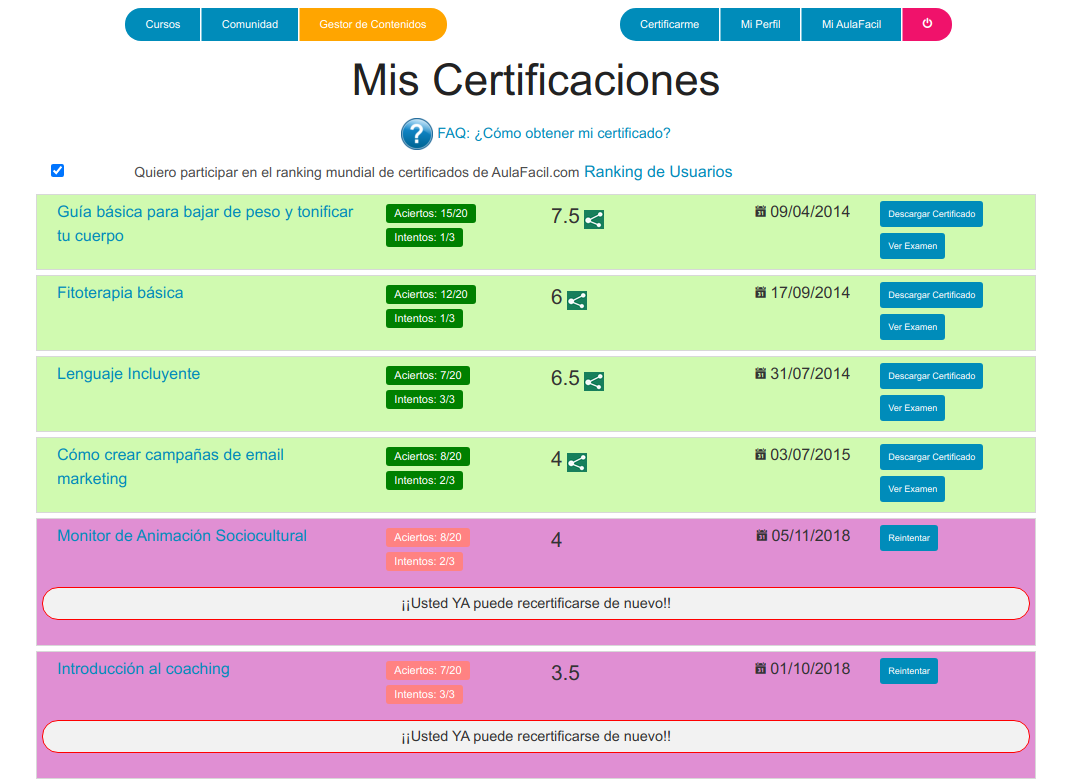Screen dimensions: 1083x779
Task: Download the certificate for Guía básica course
Action: (x=931, y=213)
